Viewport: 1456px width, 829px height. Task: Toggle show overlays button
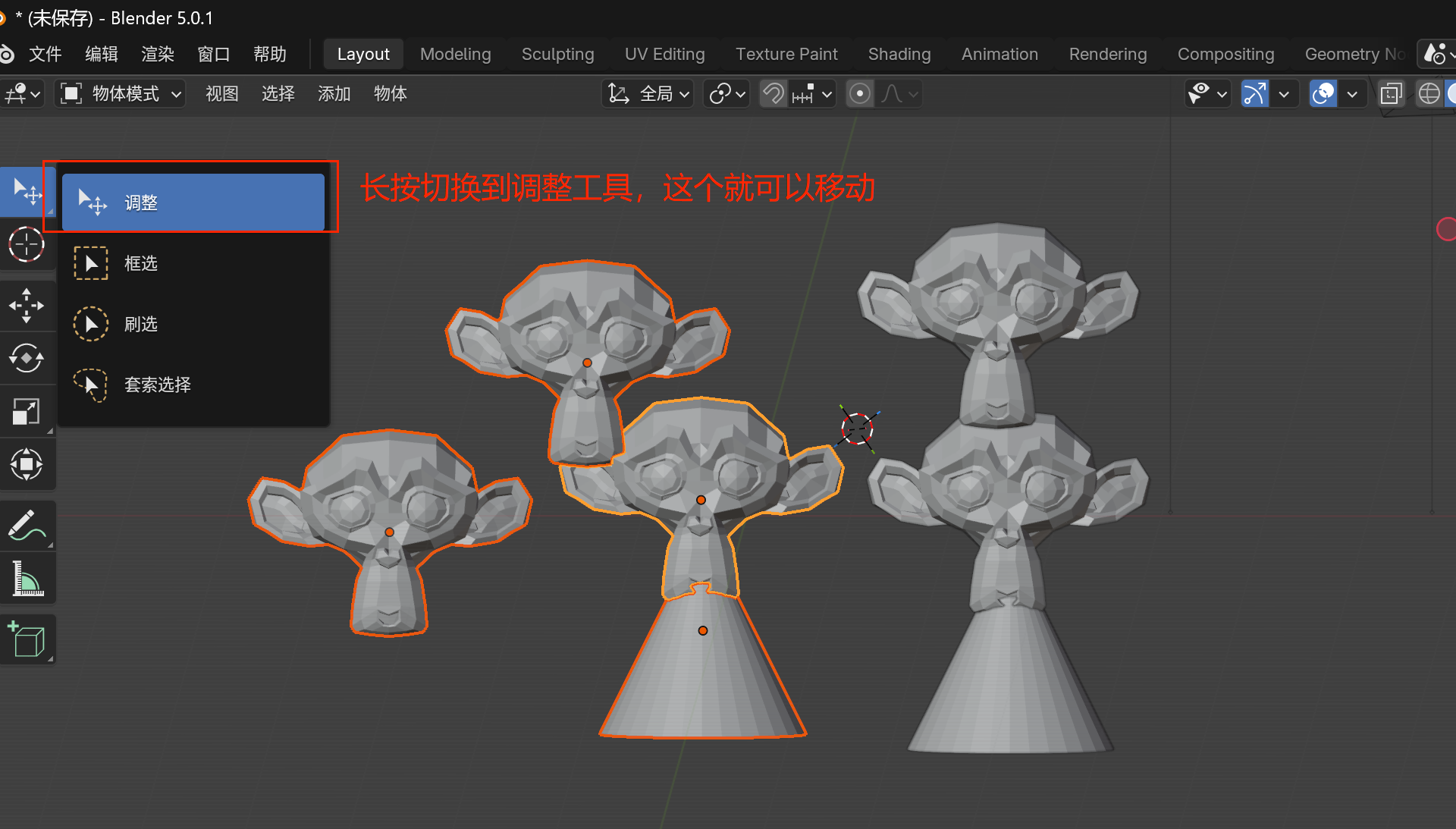[x=1323, y=94]
